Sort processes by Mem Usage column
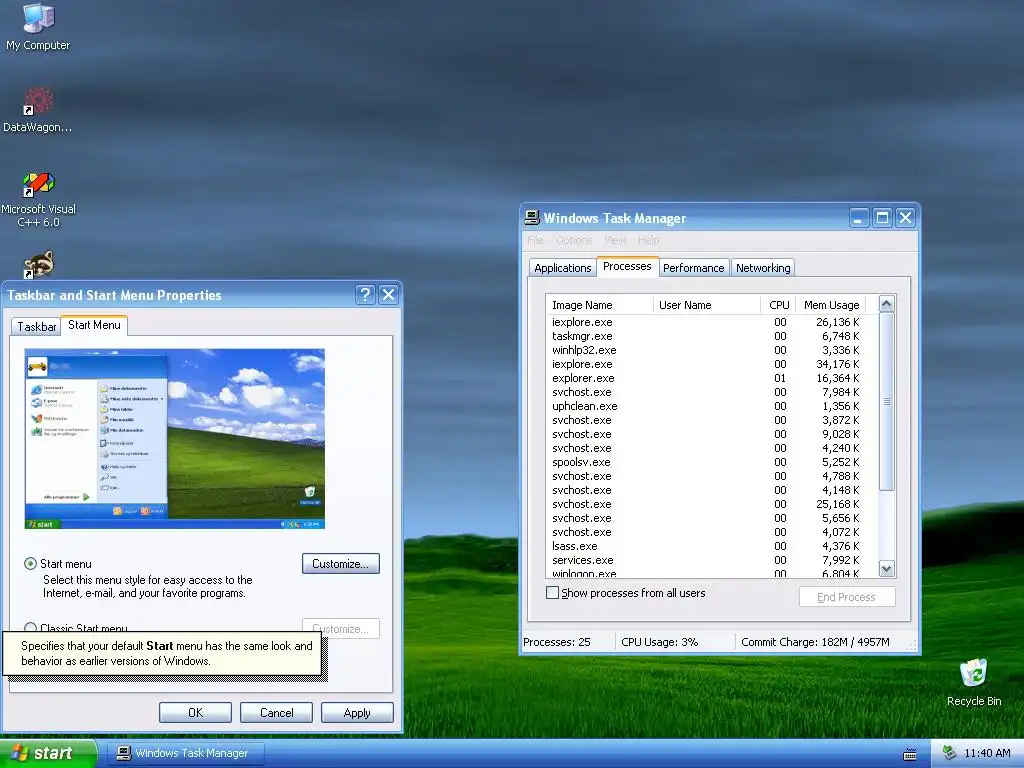The image size is (1024, 768). point(831,305)
